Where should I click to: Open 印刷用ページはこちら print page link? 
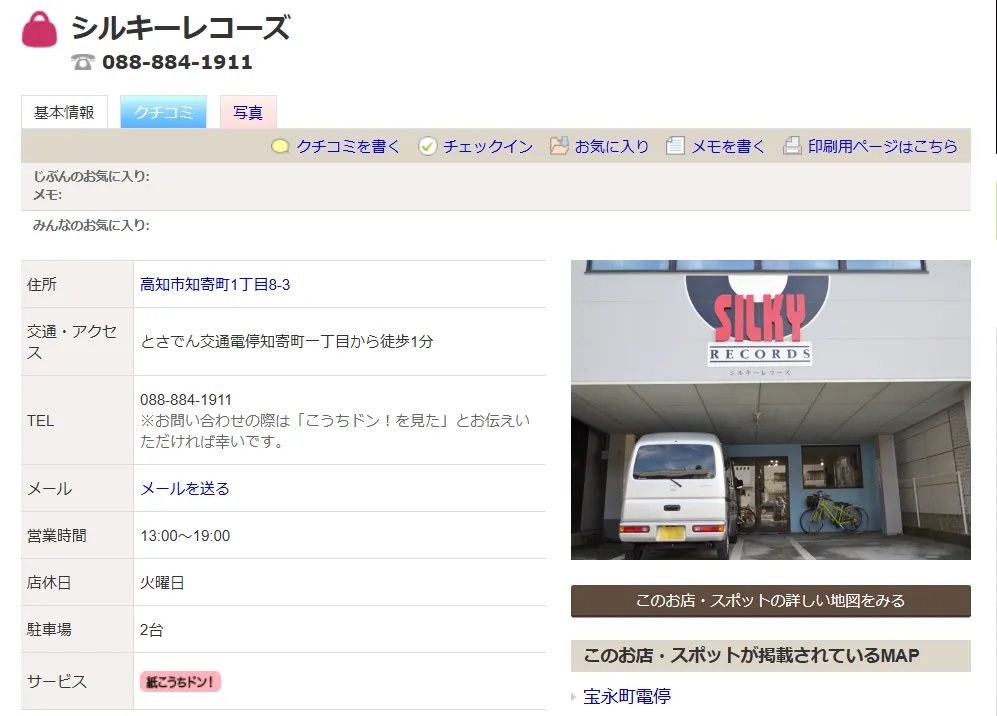882,146
